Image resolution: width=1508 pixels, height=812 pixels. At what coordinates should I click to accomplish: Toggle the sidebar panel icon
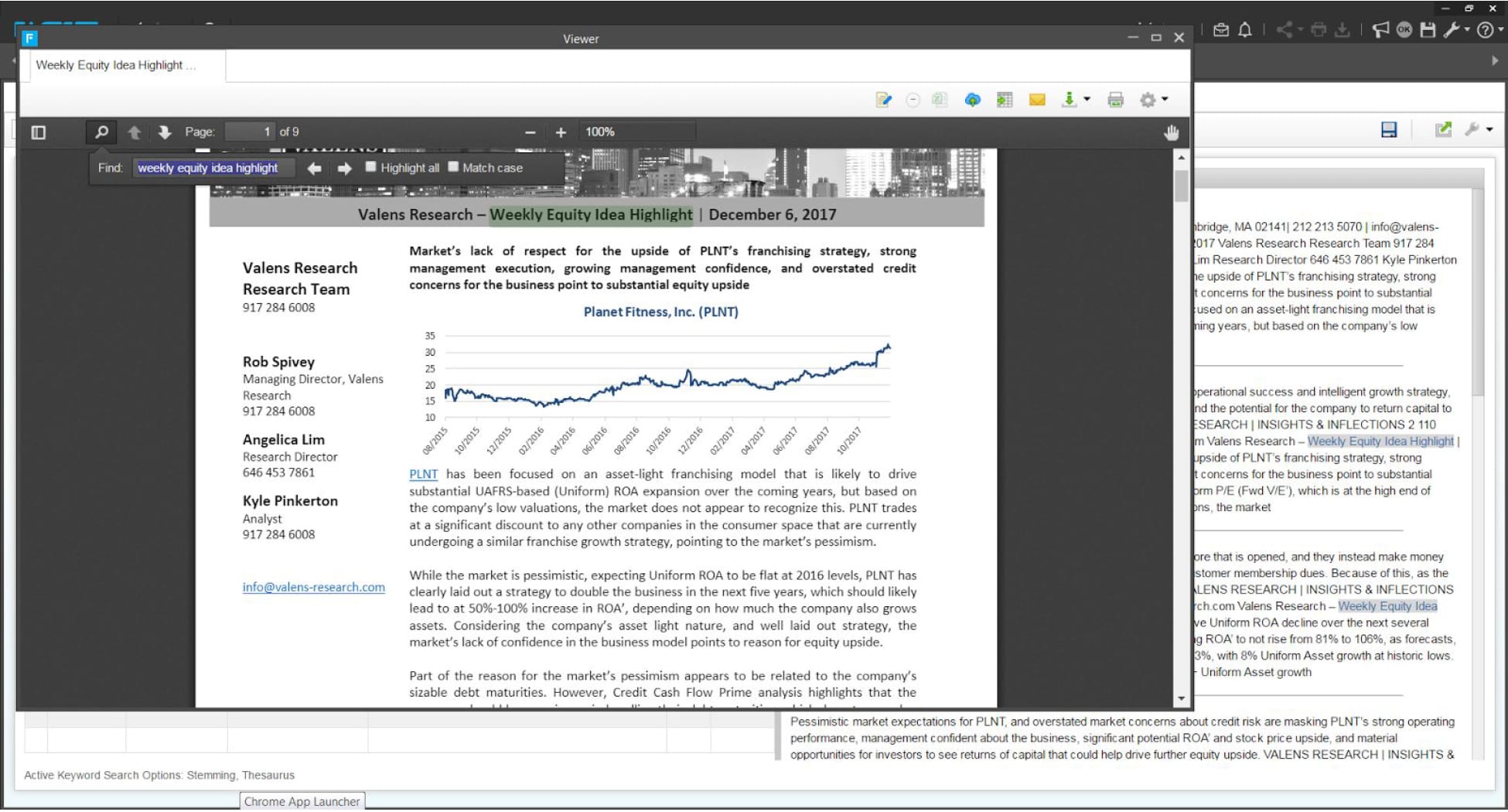(x=39, y=132)
